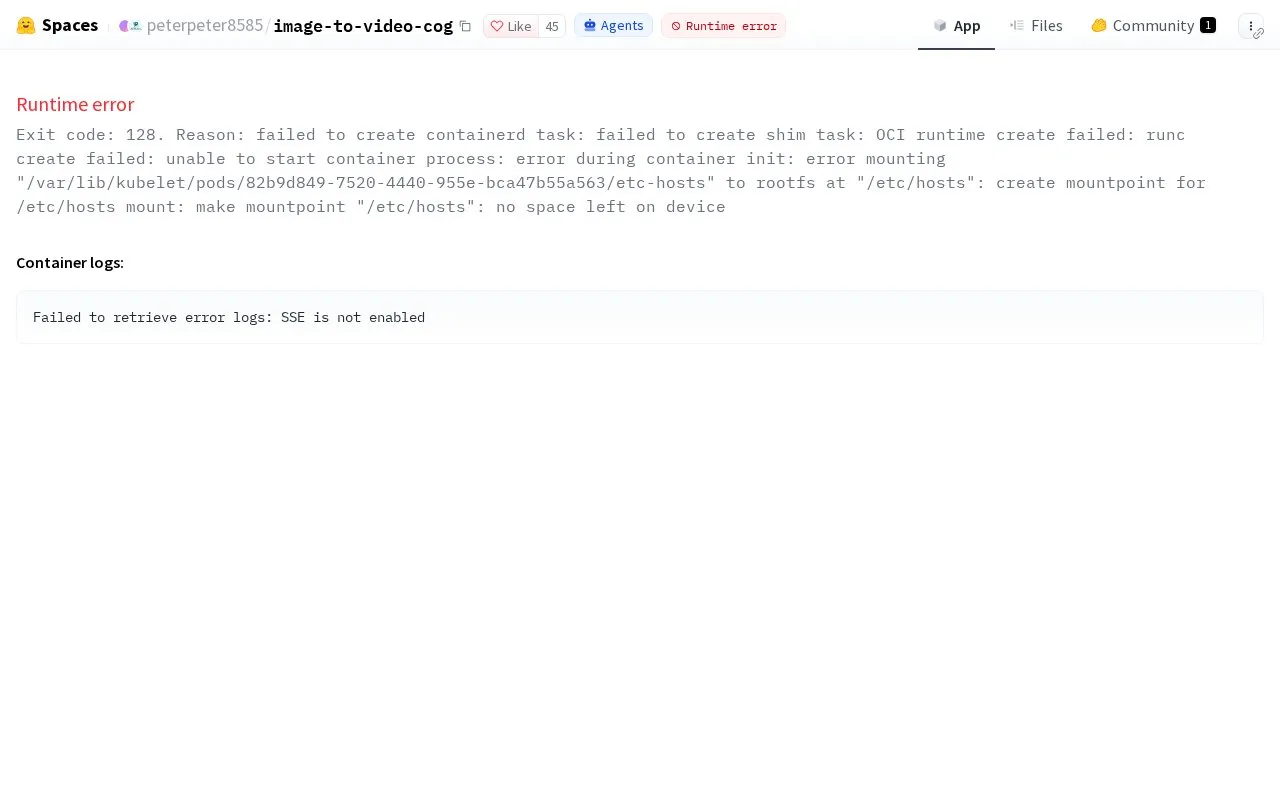This screenshot has height=800, width=1280.
Task: Switch to the App tab
Action: tap(956, 25)
